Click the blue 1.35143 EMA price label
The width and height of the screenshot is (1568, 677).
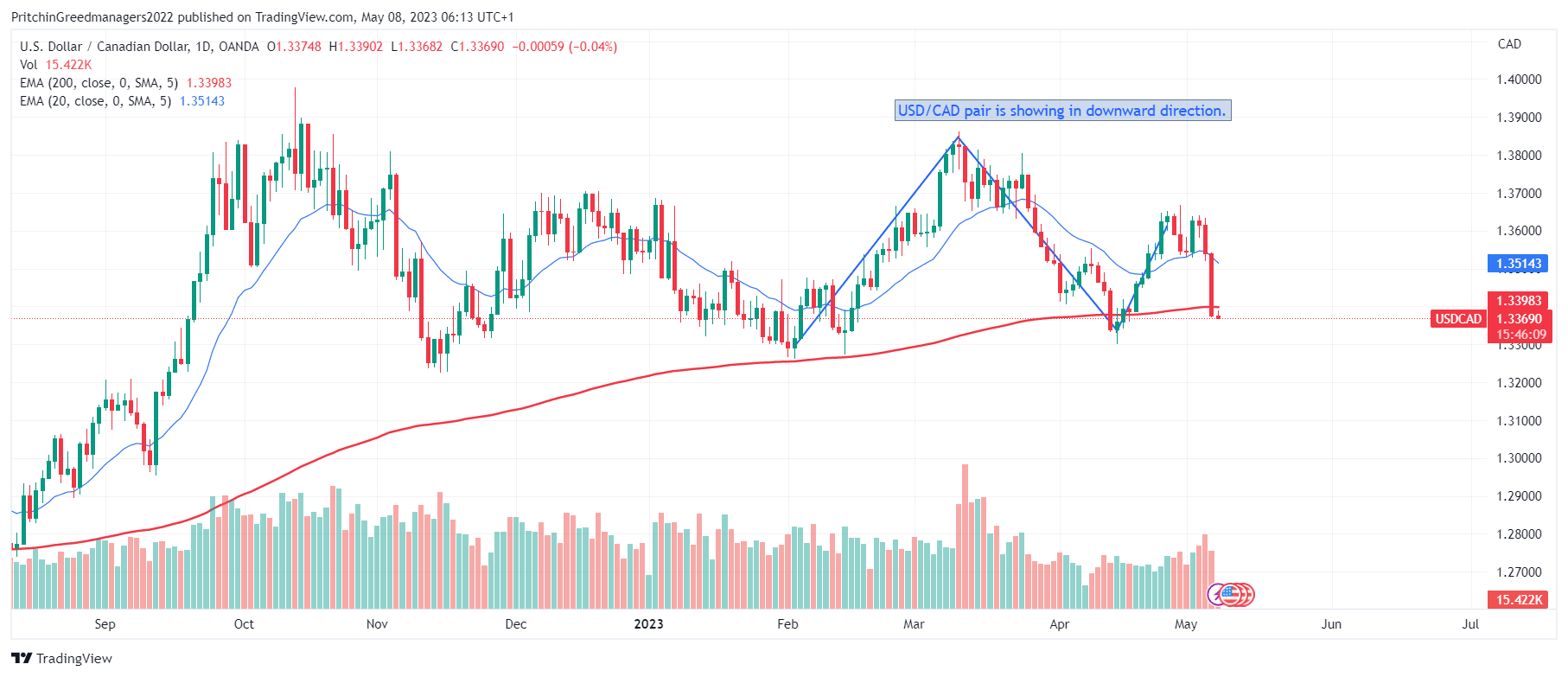tap(1518, 264)
